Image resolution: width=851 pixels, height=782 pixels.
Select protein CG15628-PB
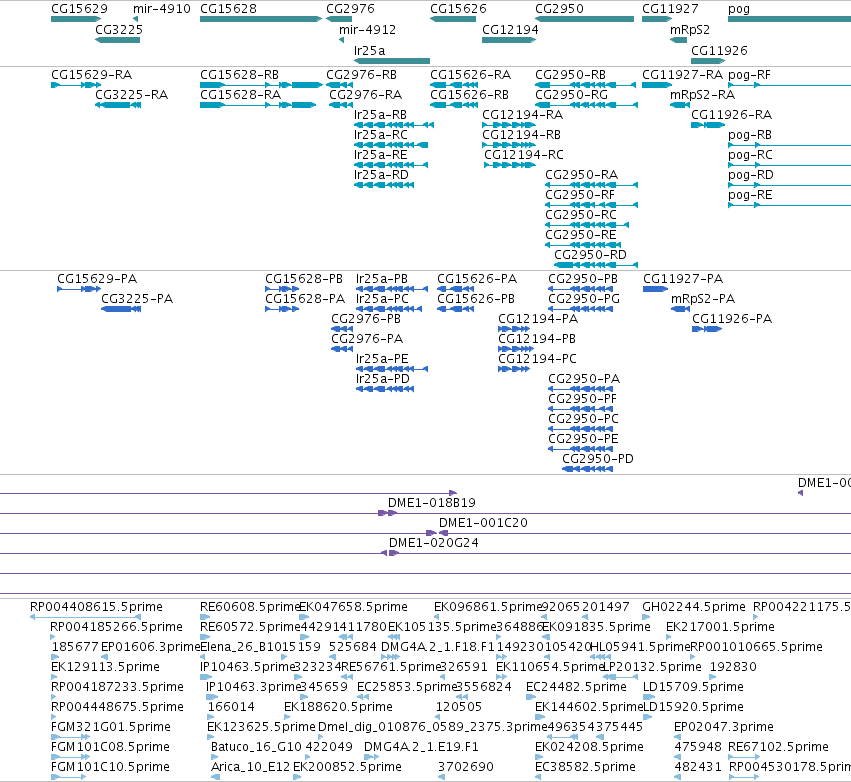point(282,289)
